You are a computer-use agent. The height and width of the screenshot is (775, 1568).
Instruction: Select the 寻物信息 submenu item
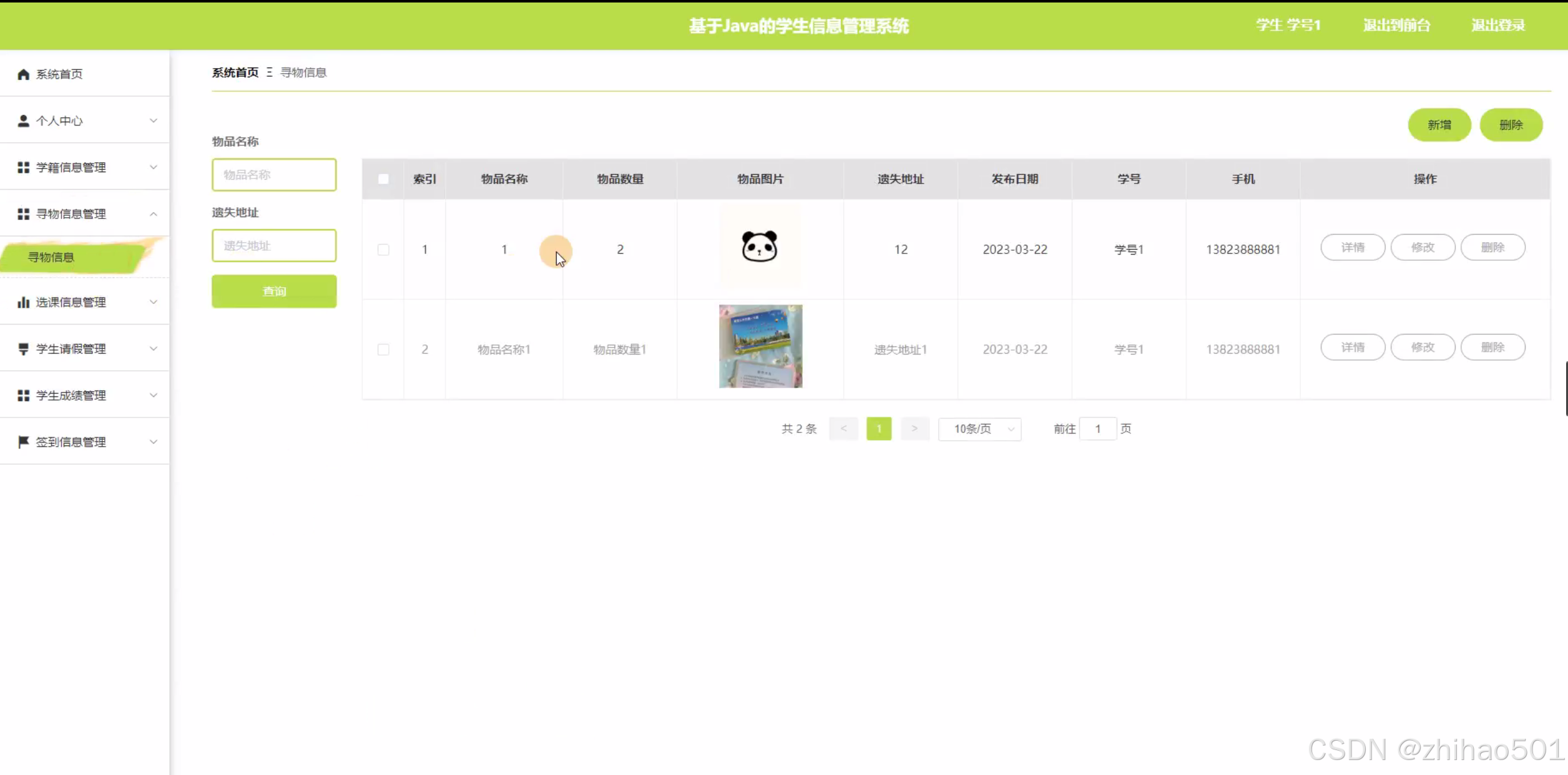tap(51, 257)
